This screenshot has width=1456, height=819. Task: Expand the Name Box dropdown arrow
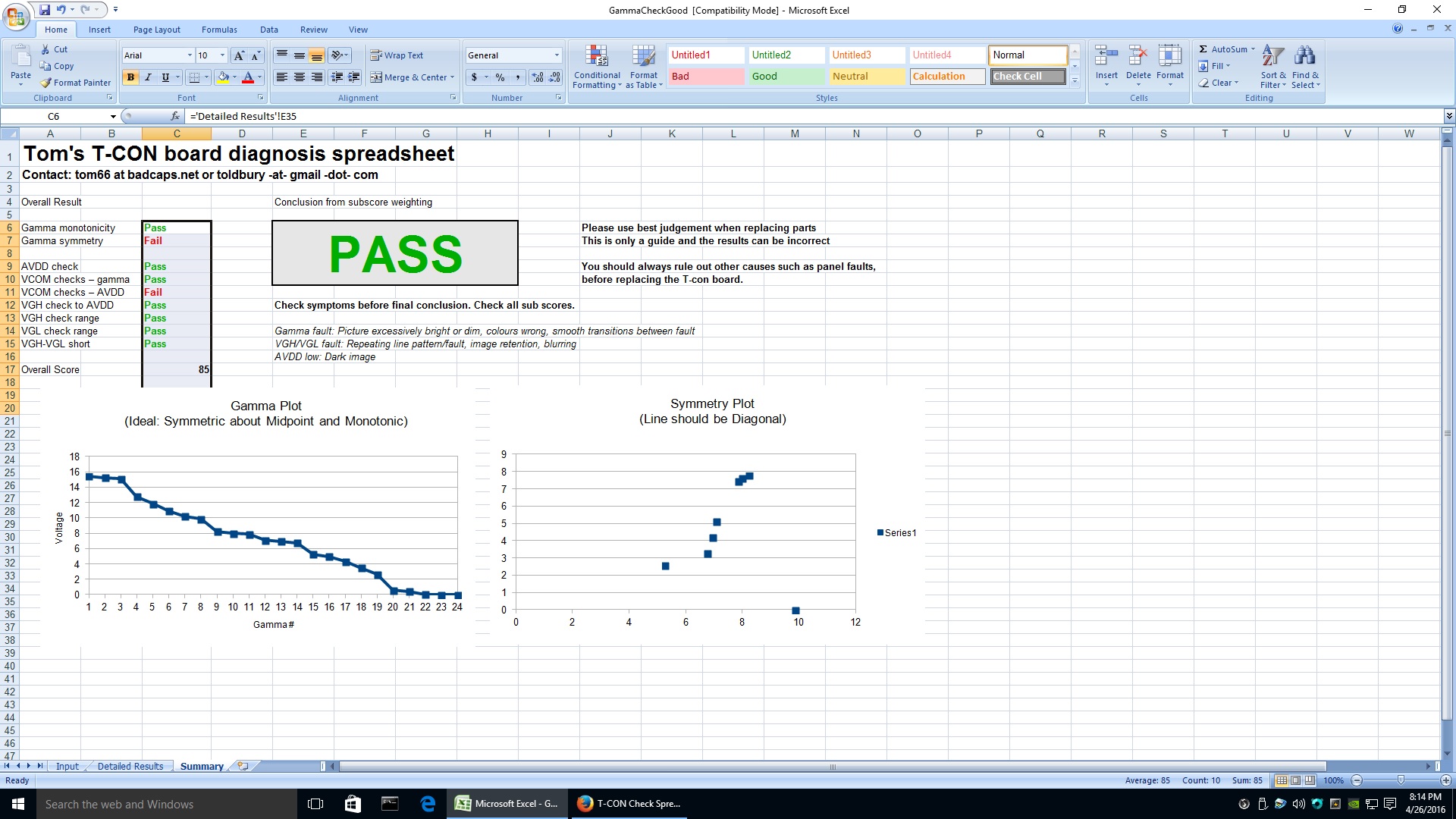(x=113, y=117)
